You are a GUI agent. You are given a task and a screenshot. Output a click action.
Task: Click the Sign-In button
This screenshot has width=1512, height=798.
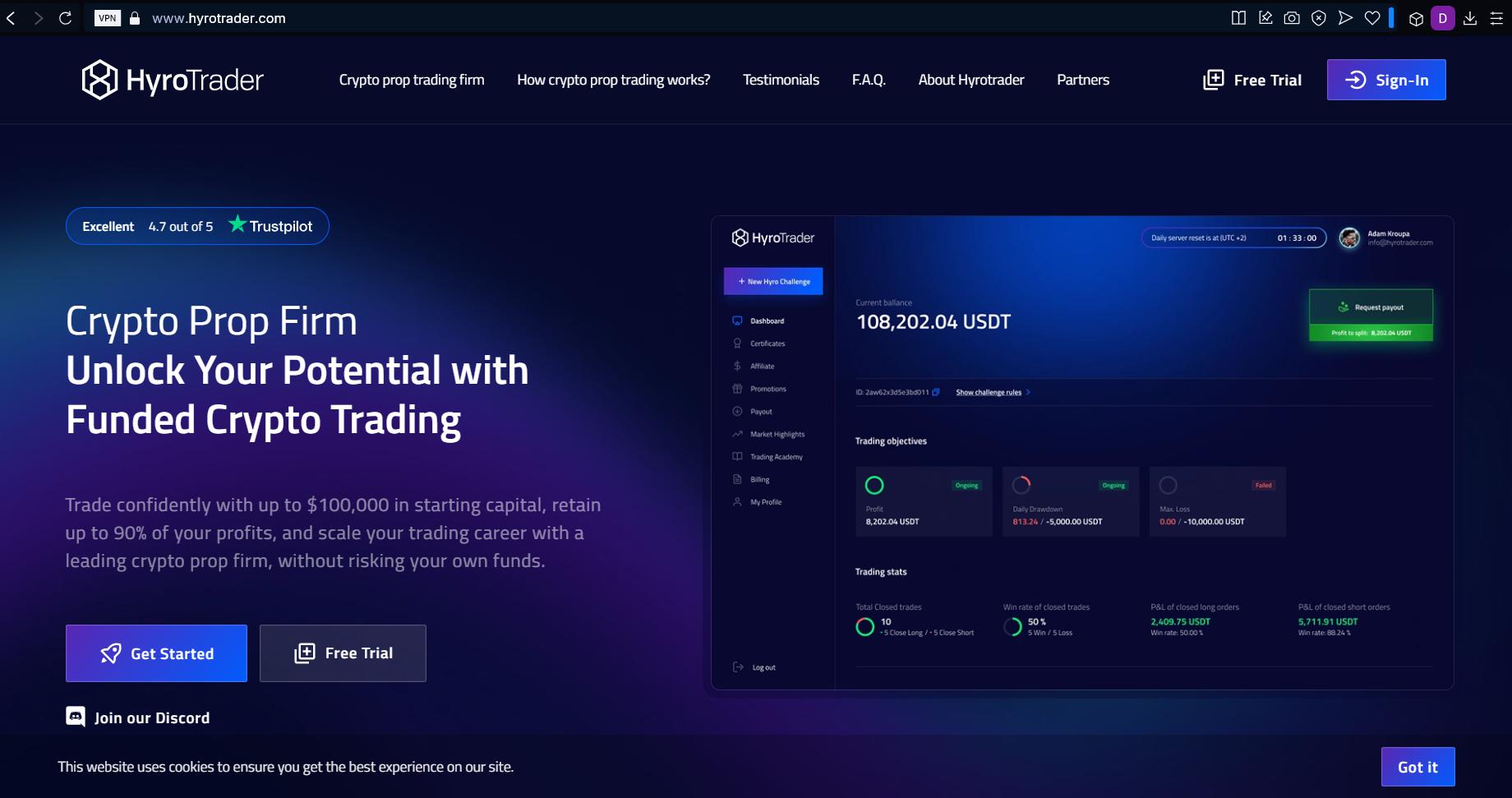point(1386,80)
